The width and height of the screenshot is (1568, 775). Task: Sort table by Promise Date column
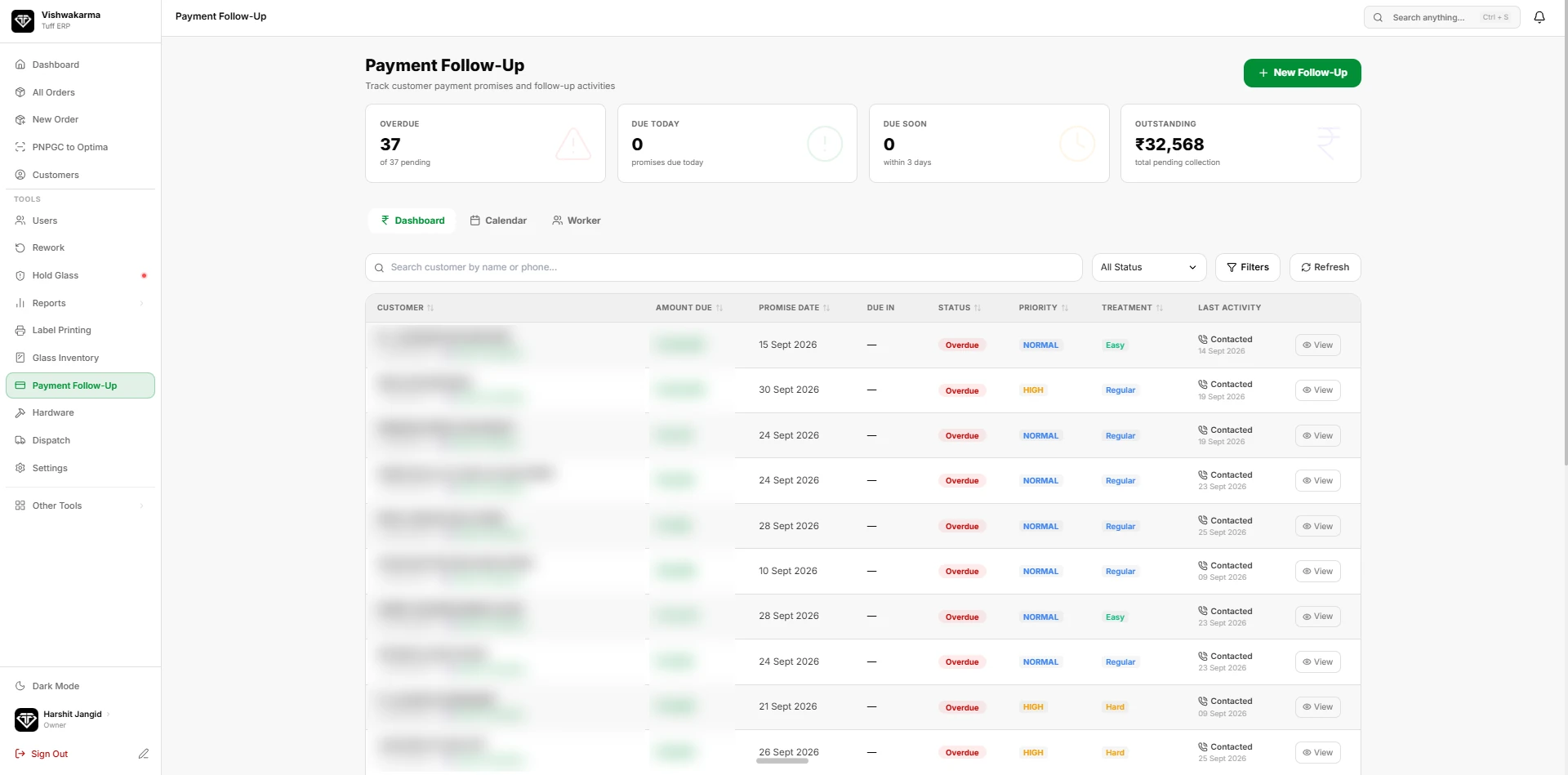pyautogui.click(x=794, y=308)
